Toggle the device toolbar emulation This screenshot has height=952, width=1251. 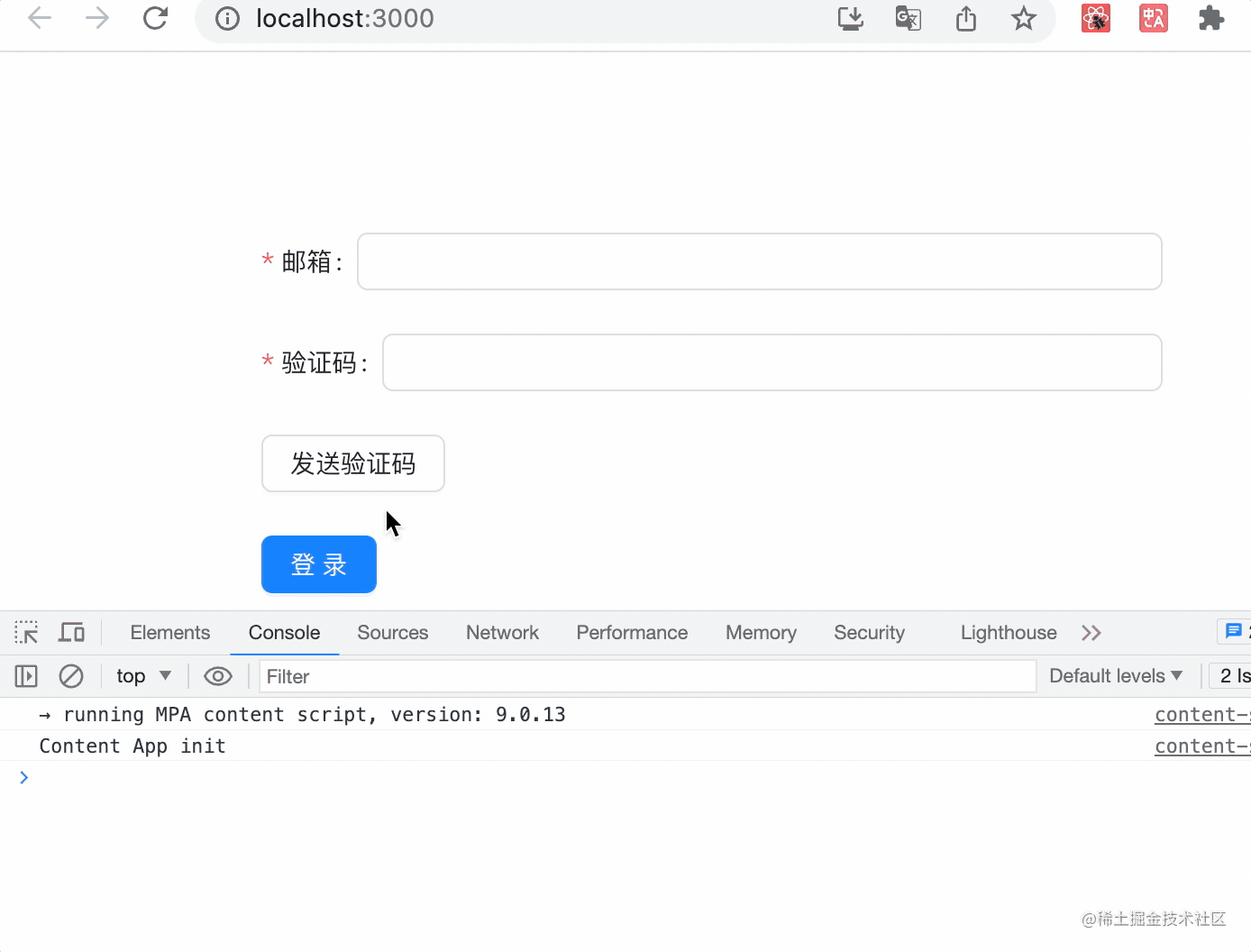coord(71,632)
